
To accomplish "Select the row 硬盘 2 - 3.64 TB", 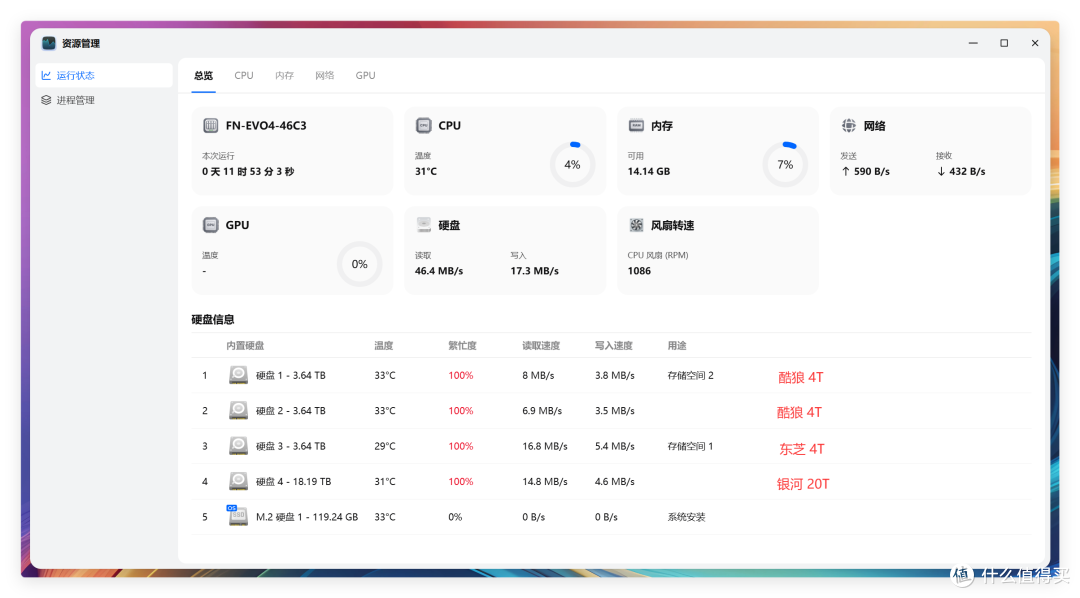I will tap(611, 411).
